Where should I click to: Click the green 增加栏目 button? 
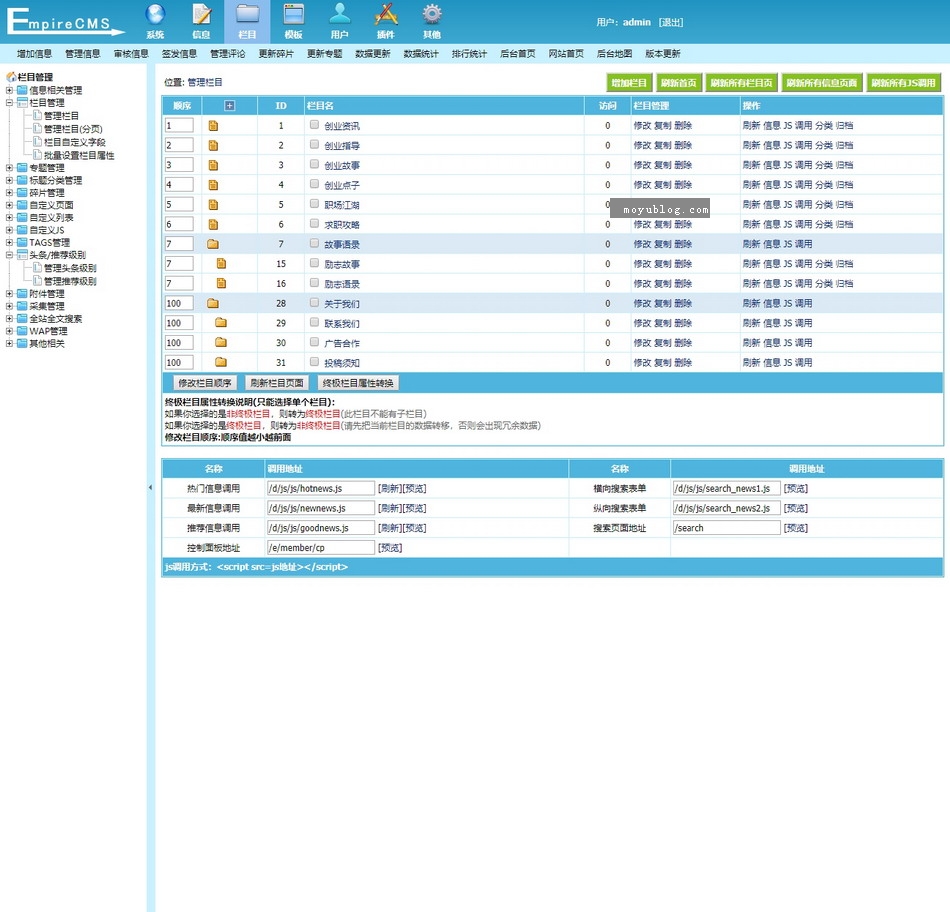point(629,83)
